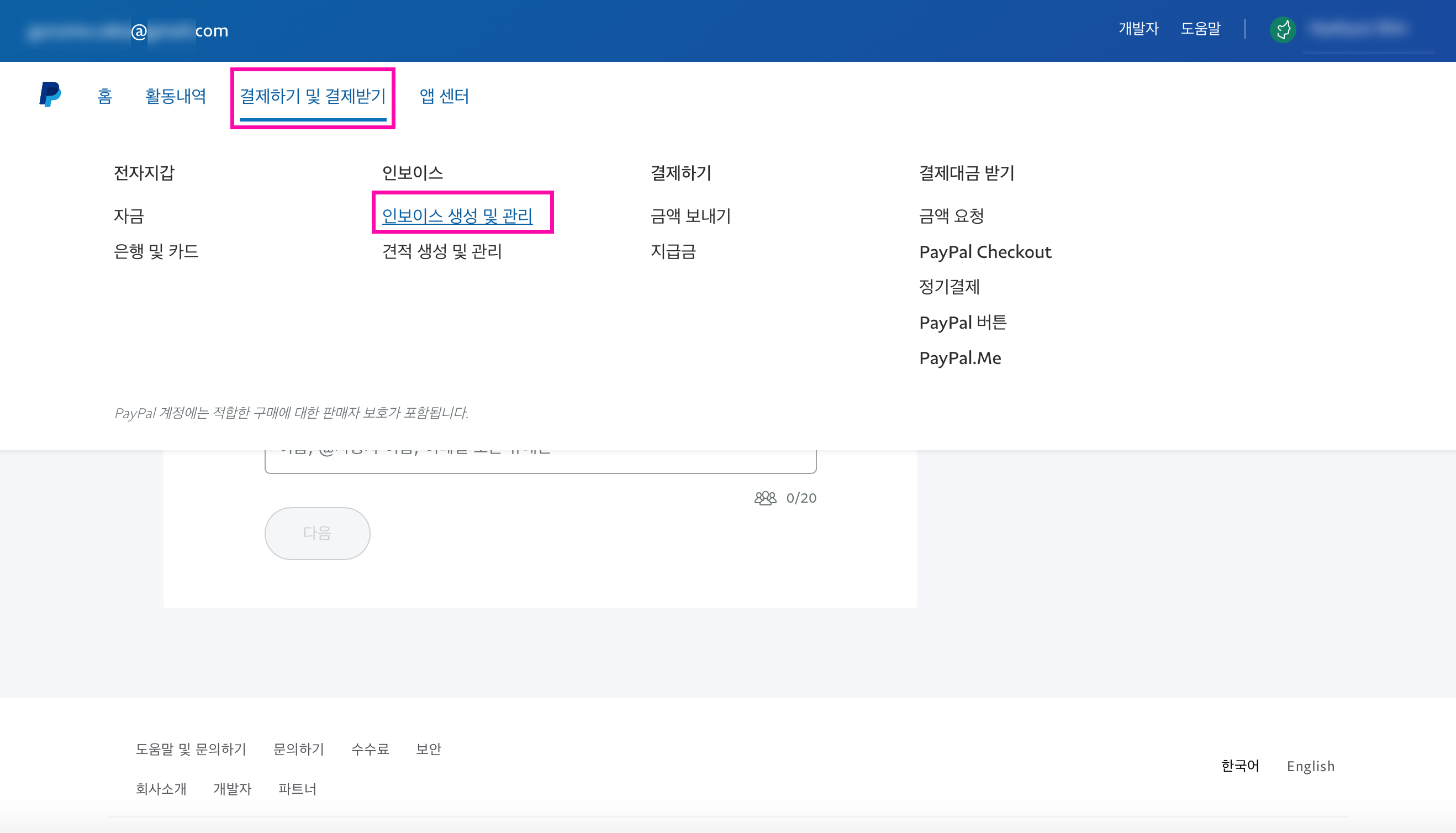Select 결제하기 및 결제받기 tab
The height and width of the screenshot is (833, 1456).
[313, 96]
